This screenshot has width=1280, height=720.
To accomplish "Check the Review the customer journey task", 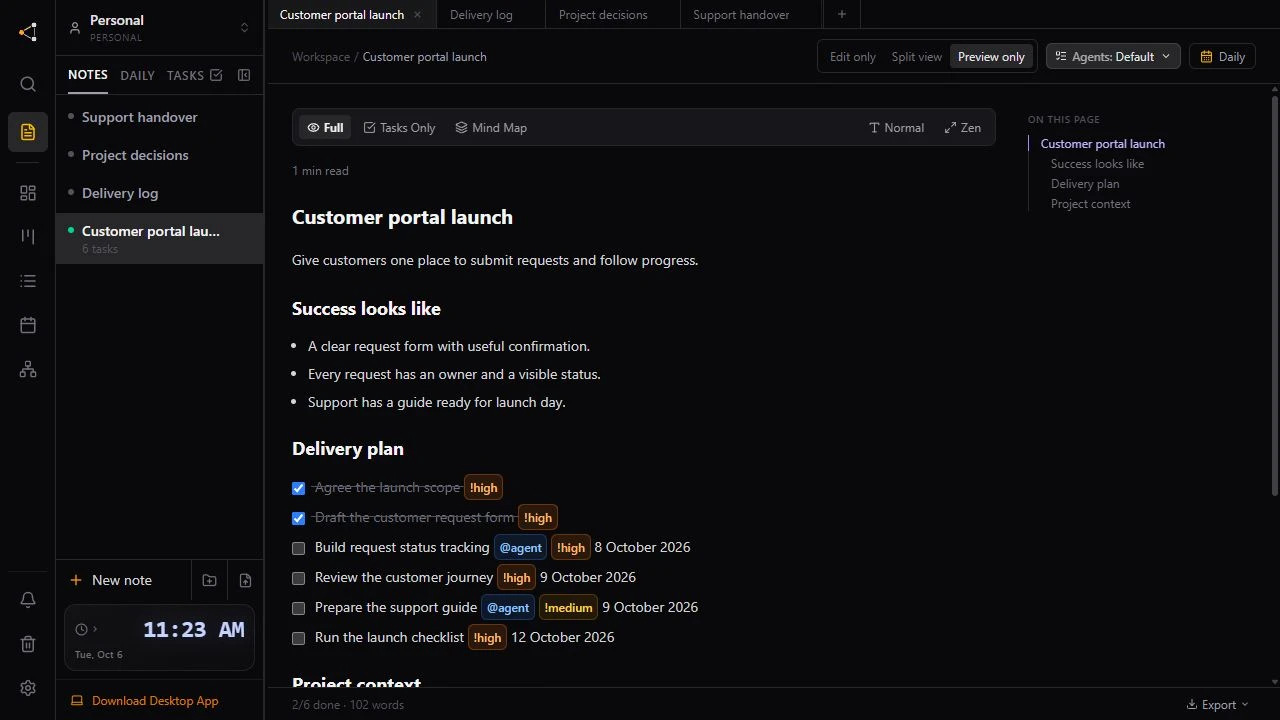I will [x=298, y=578].
